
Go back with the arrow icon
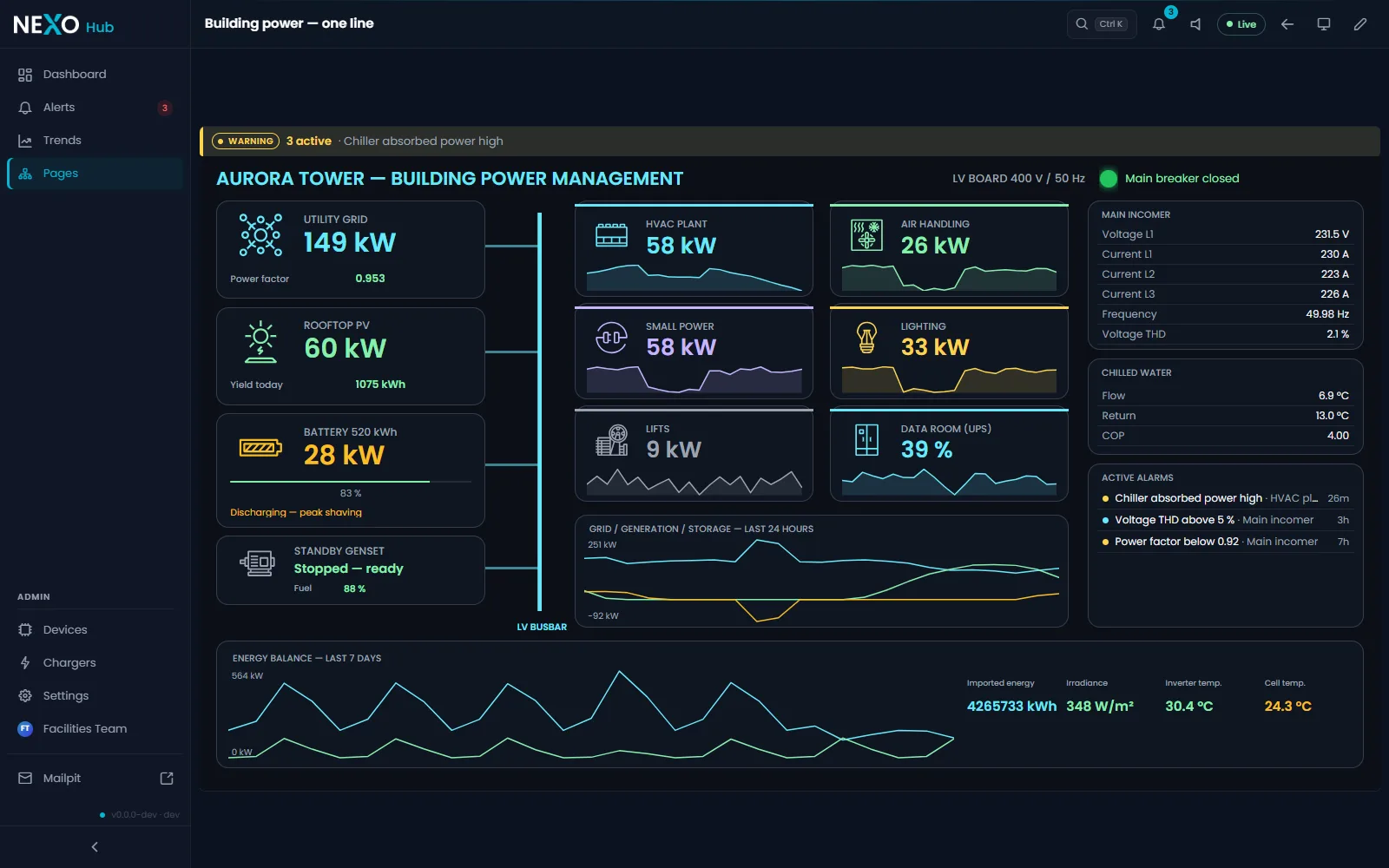pyautogui.click(x=1287, y=24)
